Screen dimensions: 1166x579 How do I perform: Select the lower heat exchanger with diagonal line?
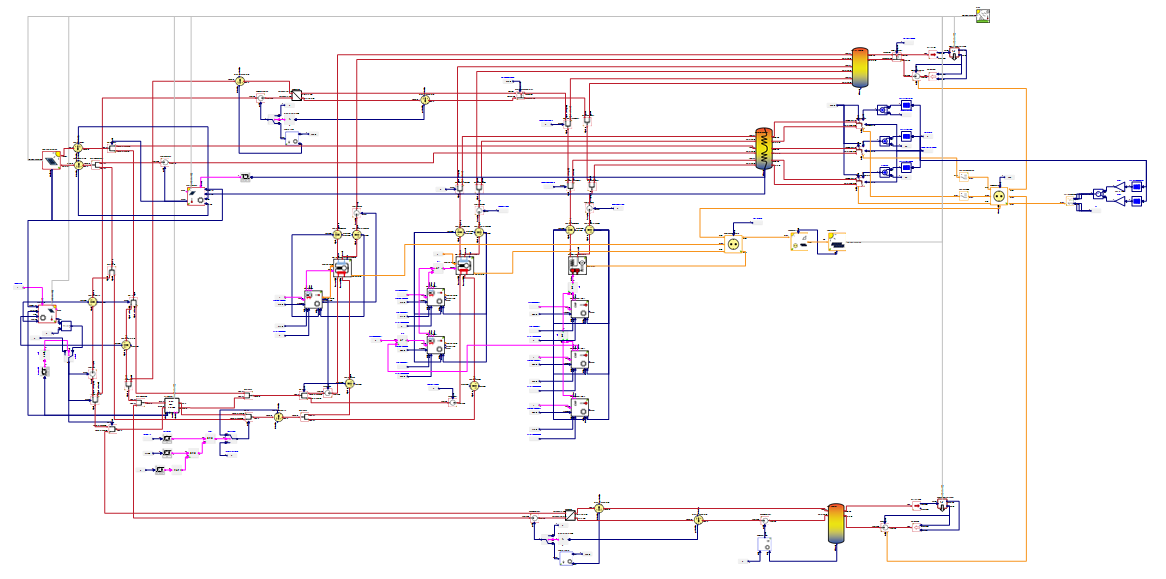(570, 514)
